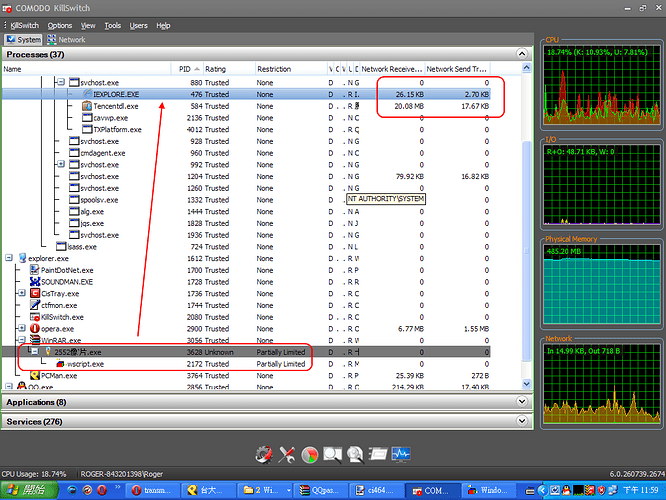Expand the opera.exe tree node
666x500 pixels.
[22, 328]
